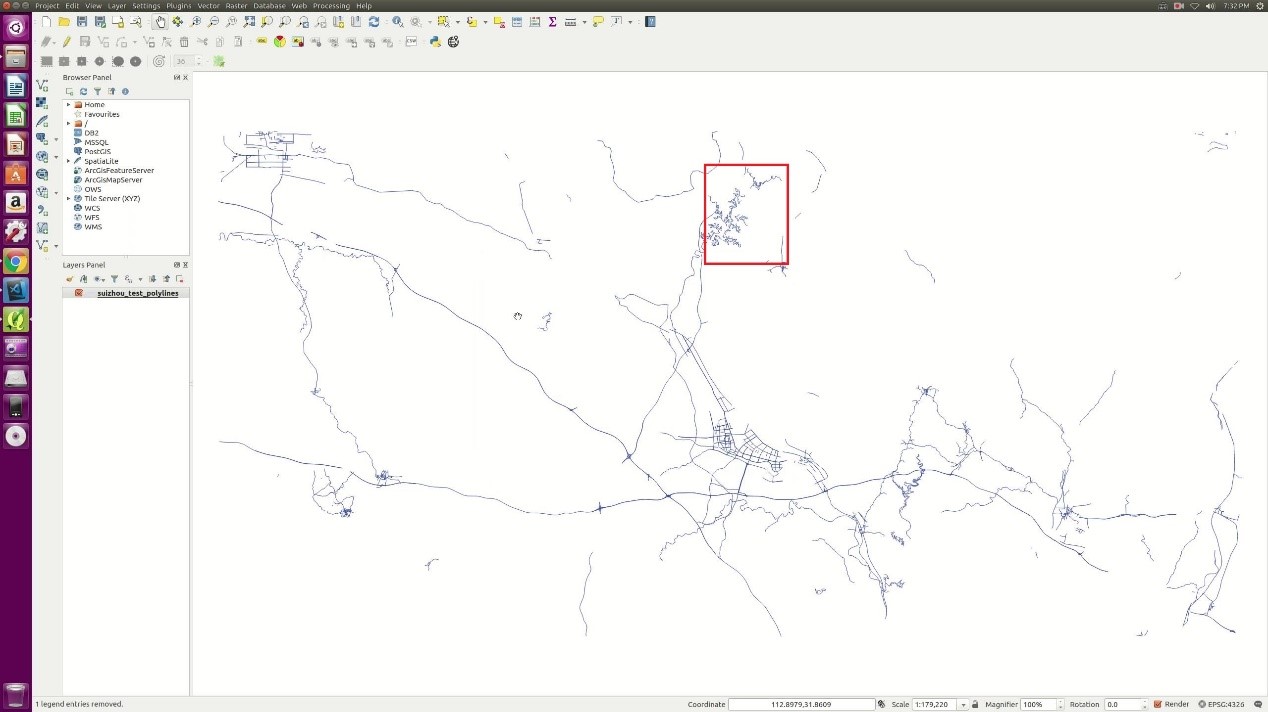Click the Zoom Full extent icon
This screenshot has height=712, width=1268.
point(249,22)
